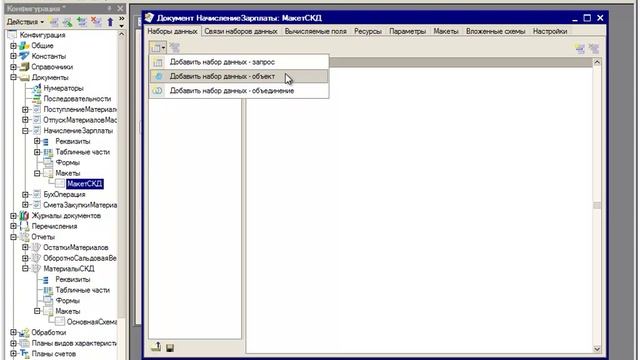Click the delete field icon at far right
The height and width of the screenshot is (360, 640).
click(594, 49)
